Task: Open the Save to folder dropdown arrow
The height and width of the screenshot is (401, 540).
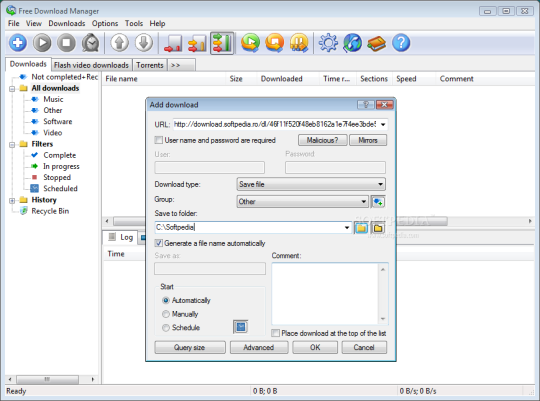Action: click(347, 228)
